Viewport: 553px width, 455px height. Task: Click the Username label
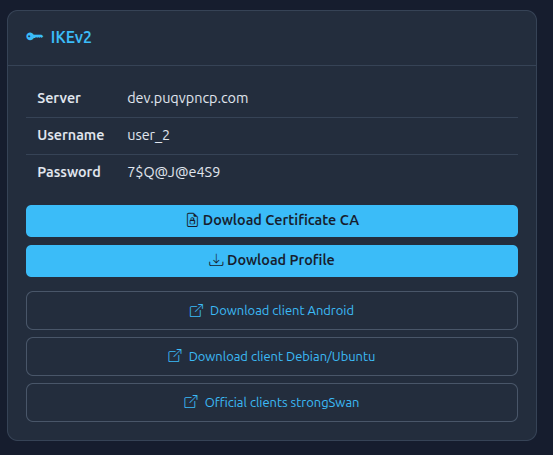(71, 135)
